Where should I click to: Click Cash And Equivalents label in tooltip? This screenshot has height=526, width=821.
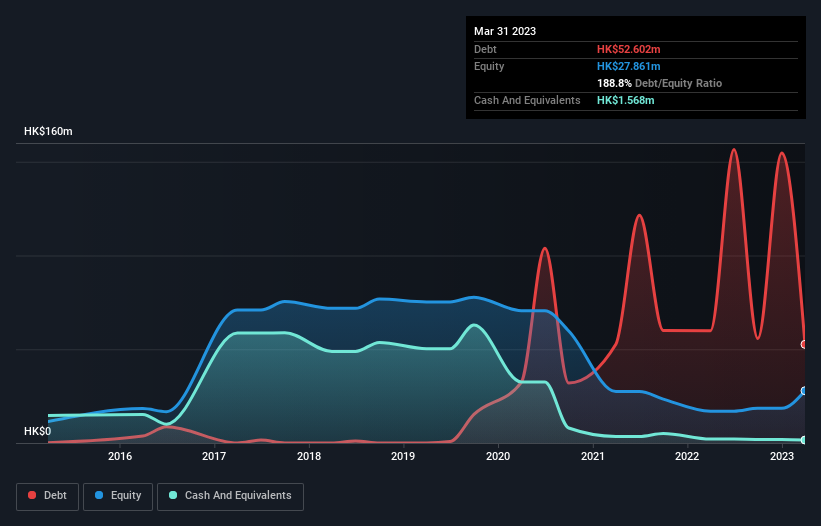coord(527,100)
